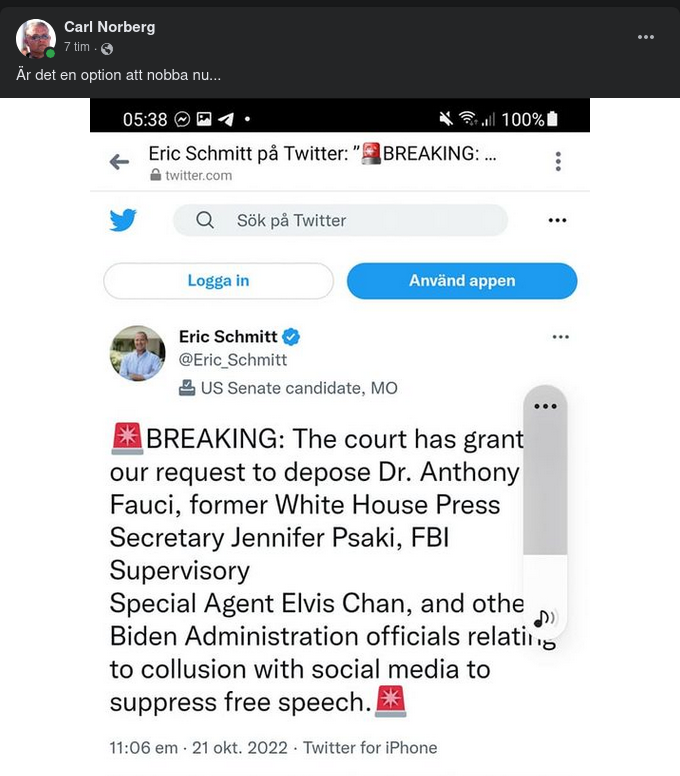
Task: Tap the volume panel three-dot icon
Action: click(x=545, y=406)
